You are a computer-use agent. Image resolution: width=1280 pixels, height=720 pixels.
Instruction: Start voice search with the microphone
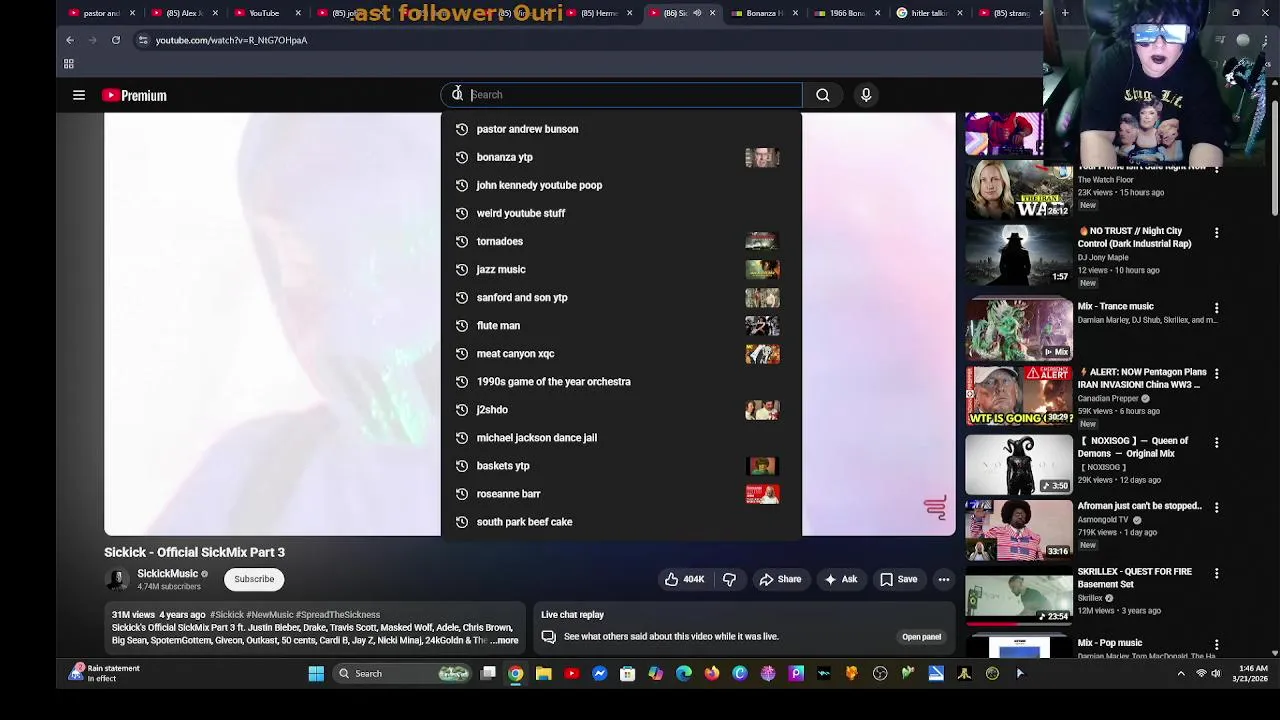pyautogui.click(x=866, y=95)
